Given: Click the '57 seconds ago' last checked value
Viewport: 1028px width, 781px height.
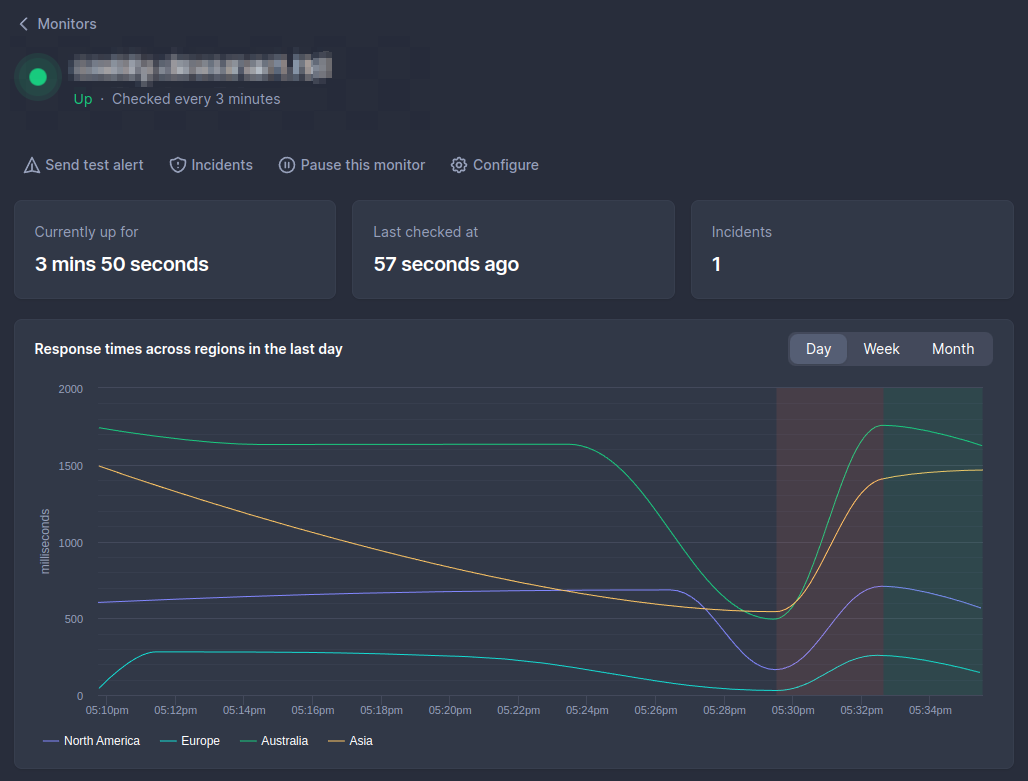Looking at the screenshot, I should pos(446,264).
